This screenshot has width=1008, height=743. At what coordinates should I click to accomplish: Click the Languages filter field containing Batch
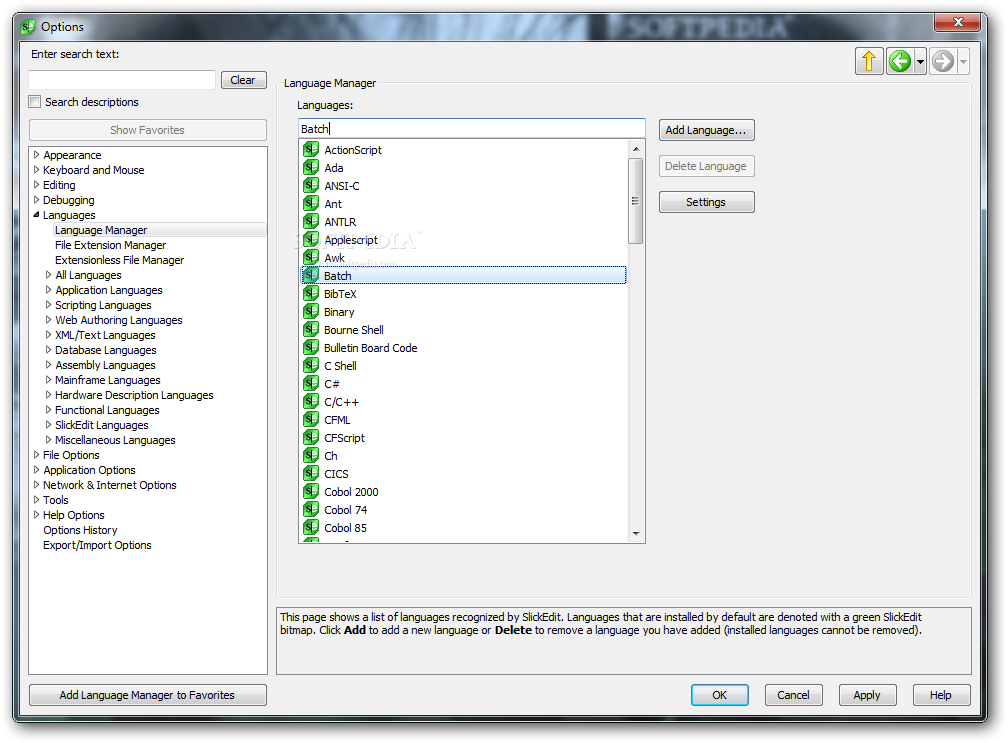471,129
